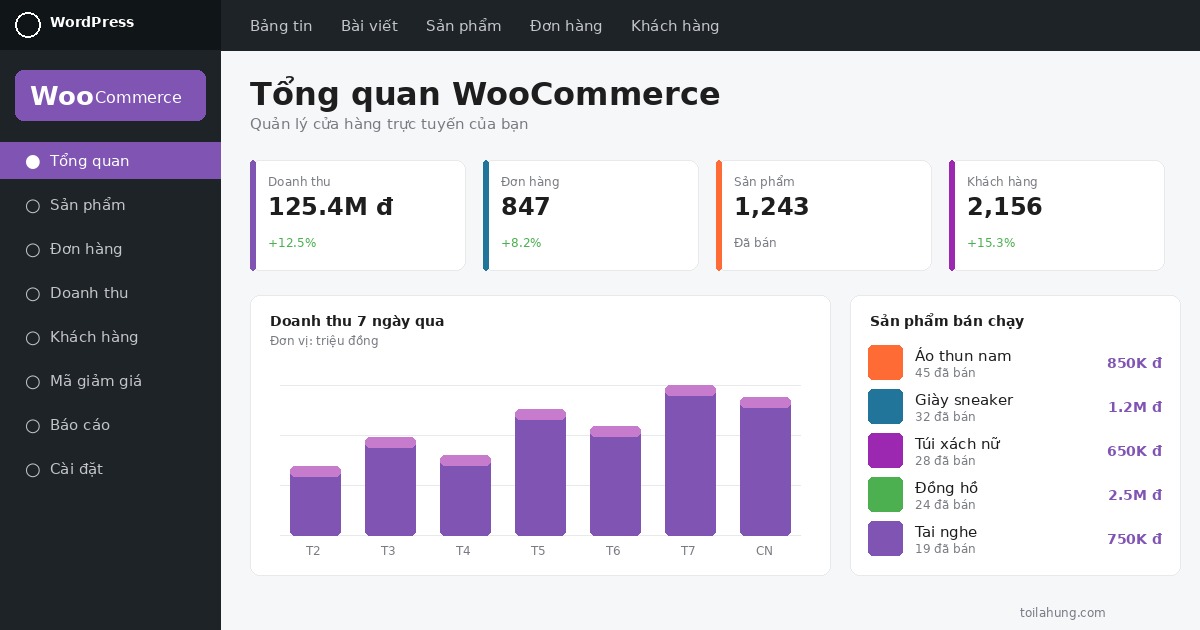The width and height of the screenshot is (1200, 630).
Task: Click the Đơn vị: triệu đồng subtitle
Action: [324, 341]
